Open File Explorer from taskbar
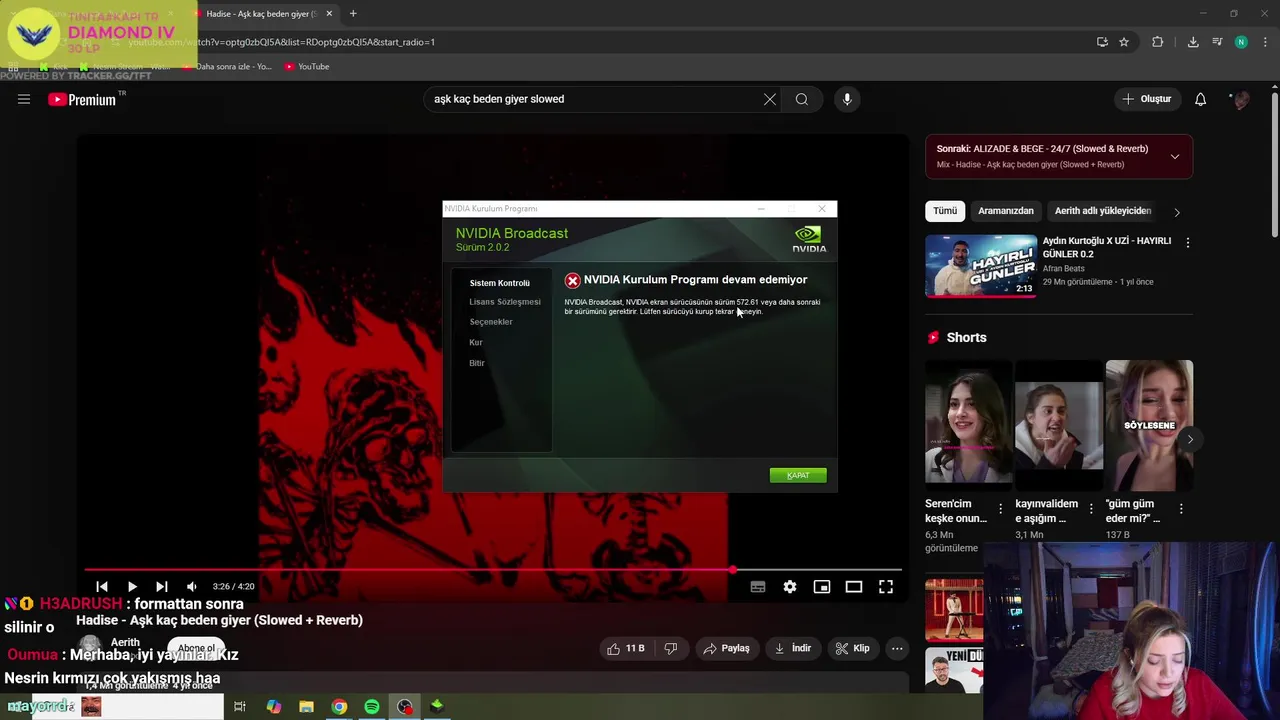Image resolution: width=1280 pixels, height=720 pixels. click(306, 707)
